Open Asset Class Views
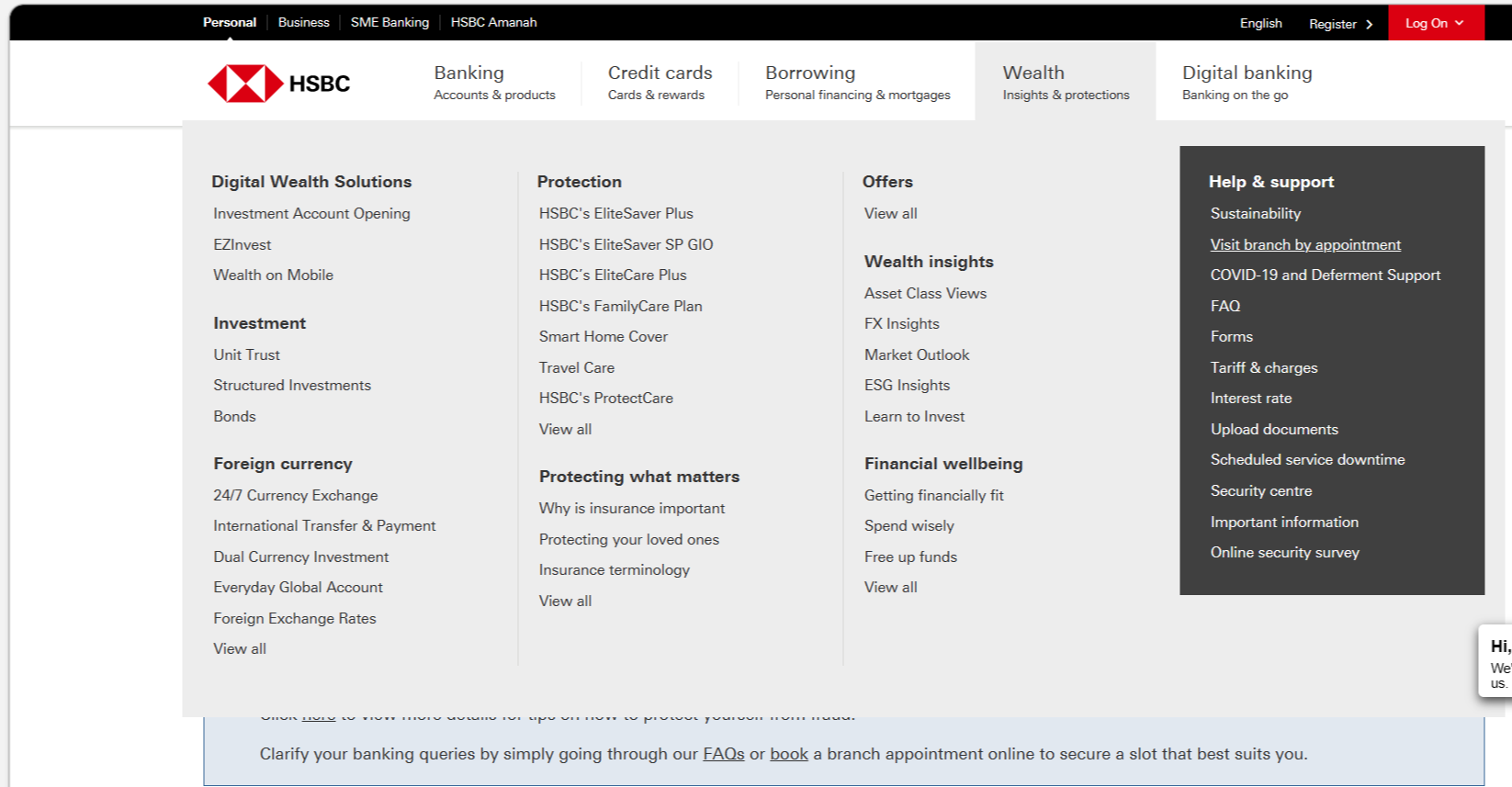1512x787 pixels. click(925, 293)
